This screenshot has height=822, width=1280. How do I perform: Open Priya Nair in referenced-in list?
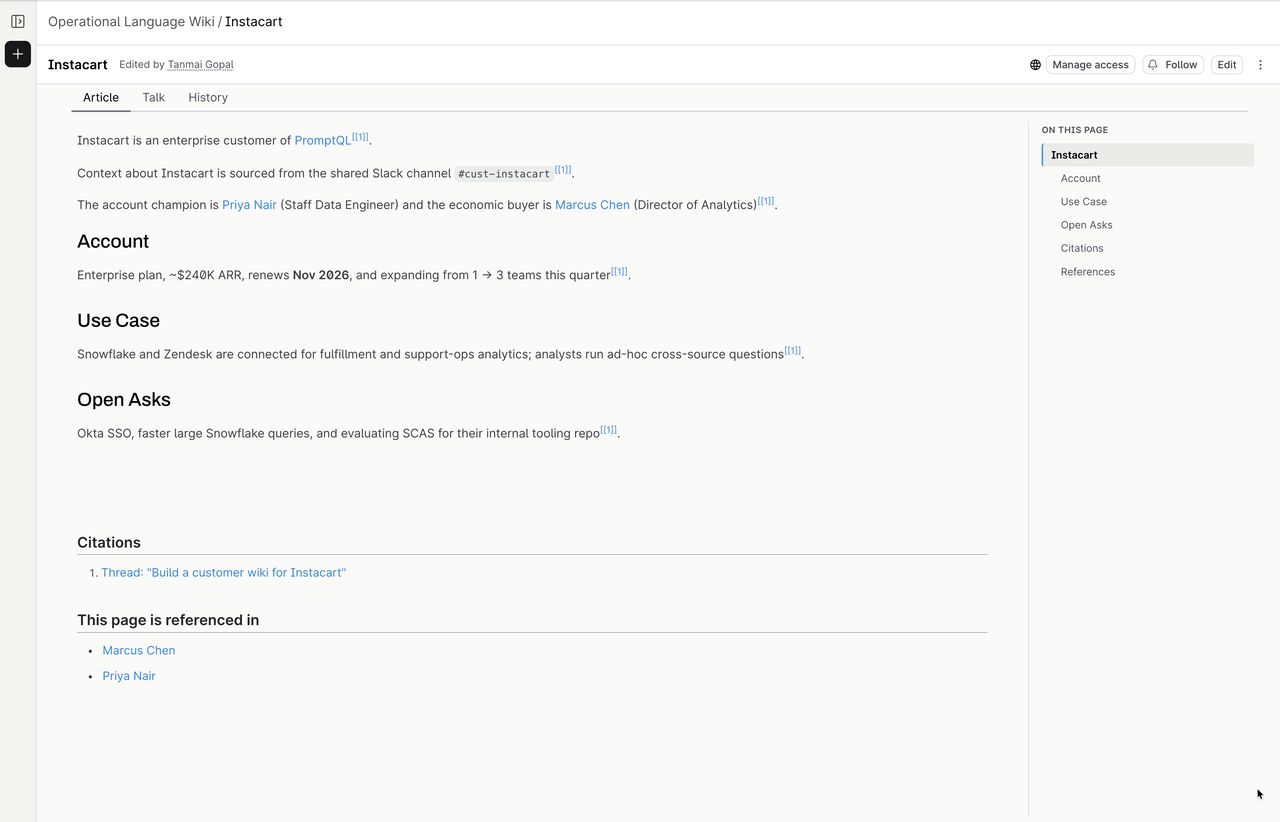tap(129, 676)
